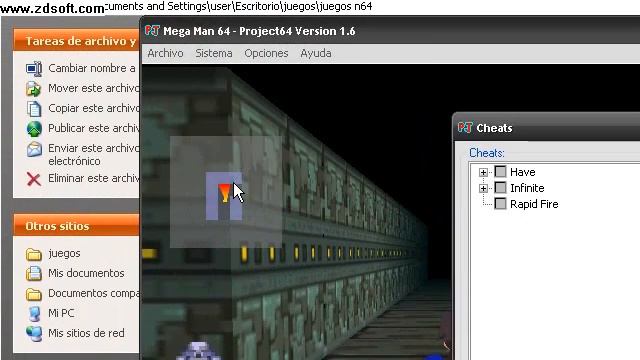Viewport: 640px width, 360px height.
Task: Open the Opciones menu
Action: coord(266,53)
